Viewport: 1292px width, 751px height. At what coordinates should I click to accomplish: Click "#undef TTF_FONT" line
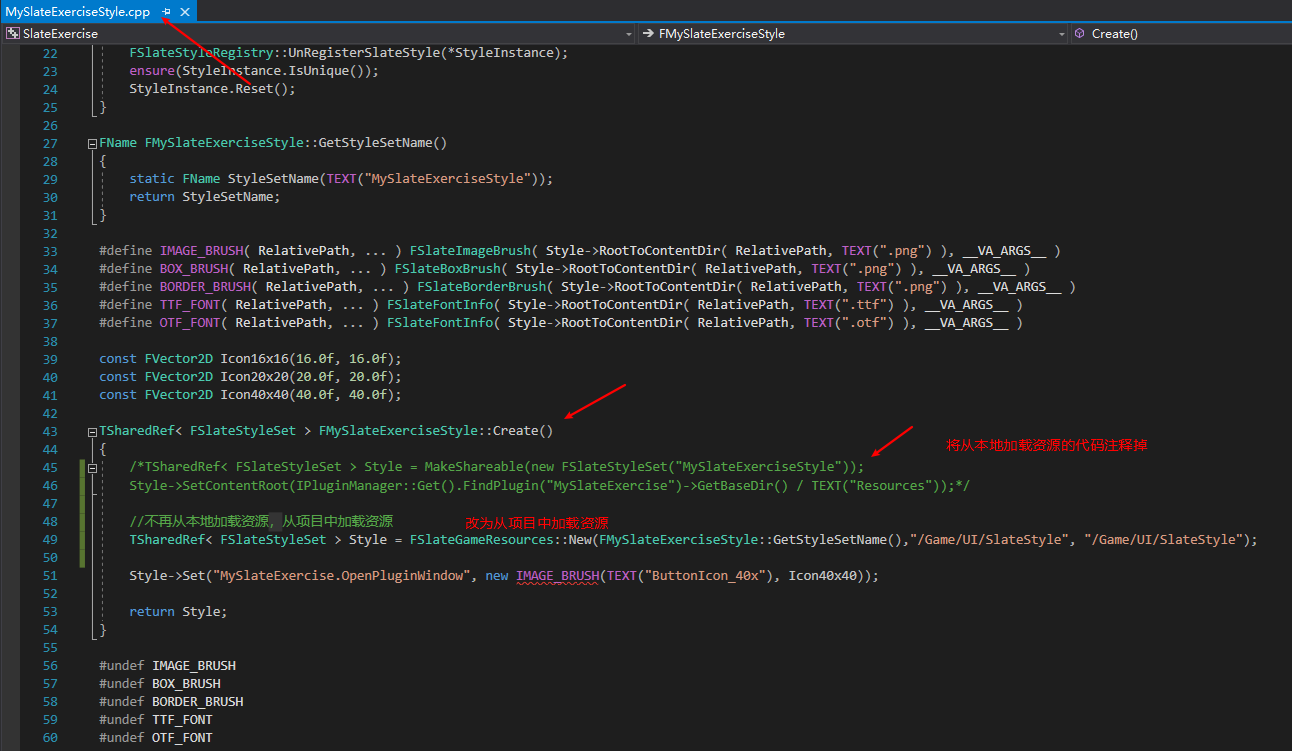pyautogui.click(x=156, y=719)
